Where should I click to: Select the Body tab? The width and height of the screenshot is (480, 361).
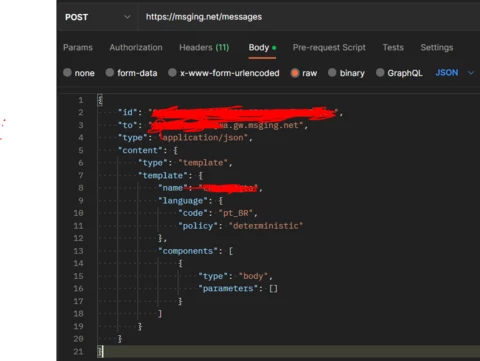(262, 47)
